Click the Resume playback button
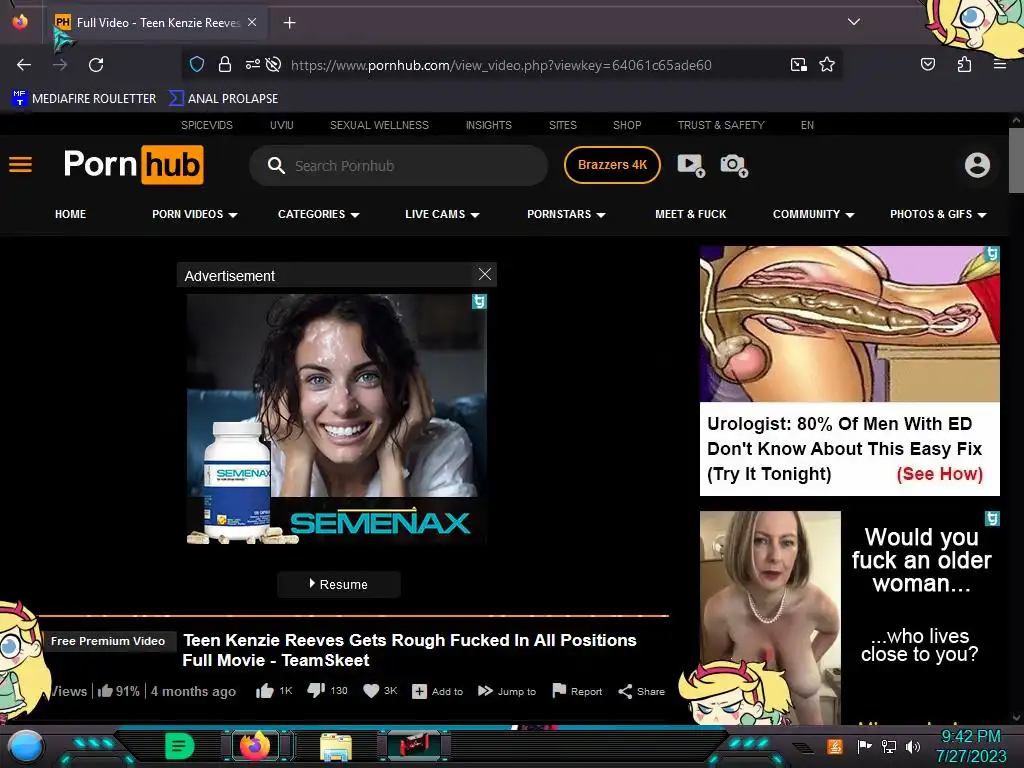Screen dimensions: 1024x768 [x=339, y=584]
